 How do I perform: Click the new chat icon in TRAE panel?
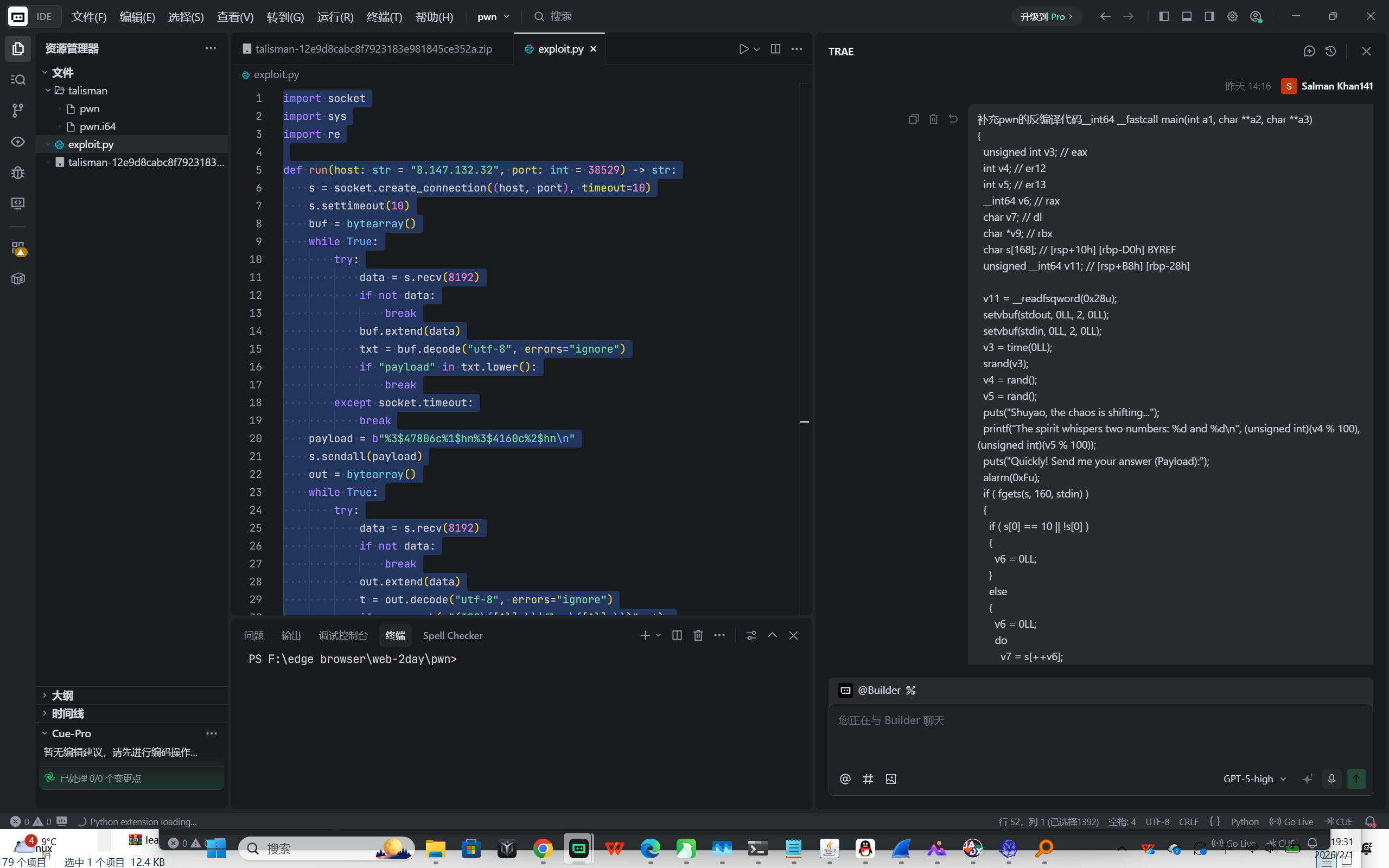(x=1309, y=51)
